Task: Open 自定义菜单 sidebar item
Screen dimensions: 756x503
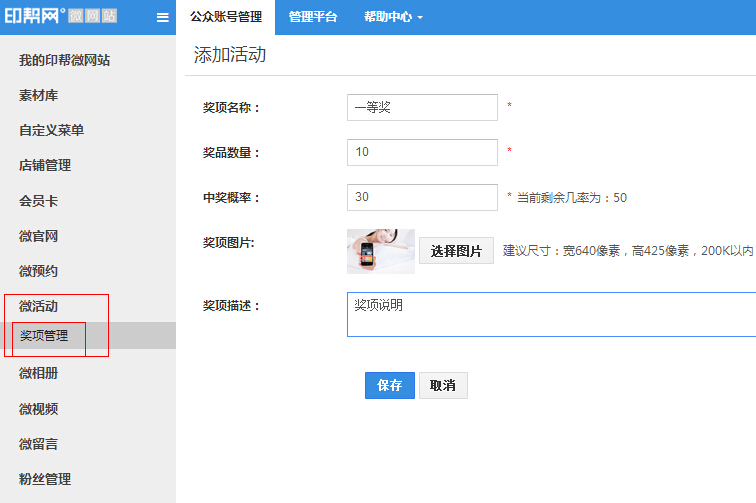Action: tap(51, 130)
